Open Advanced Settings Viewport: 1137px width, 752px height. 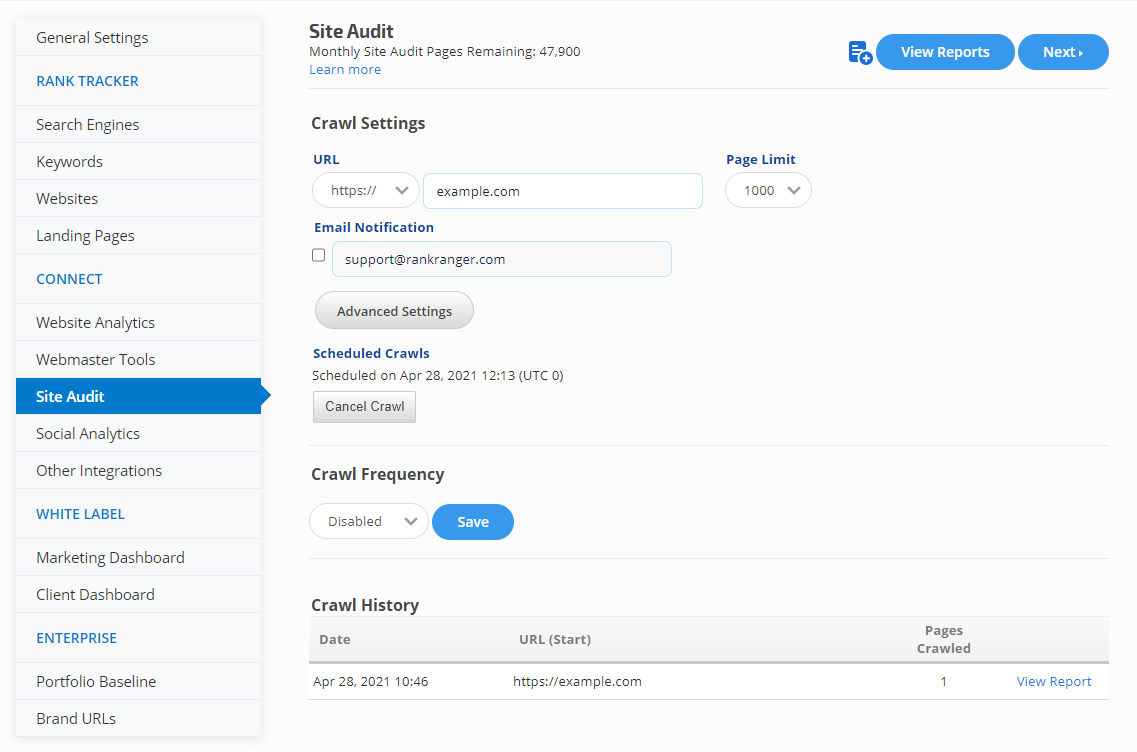pos(394,311)
